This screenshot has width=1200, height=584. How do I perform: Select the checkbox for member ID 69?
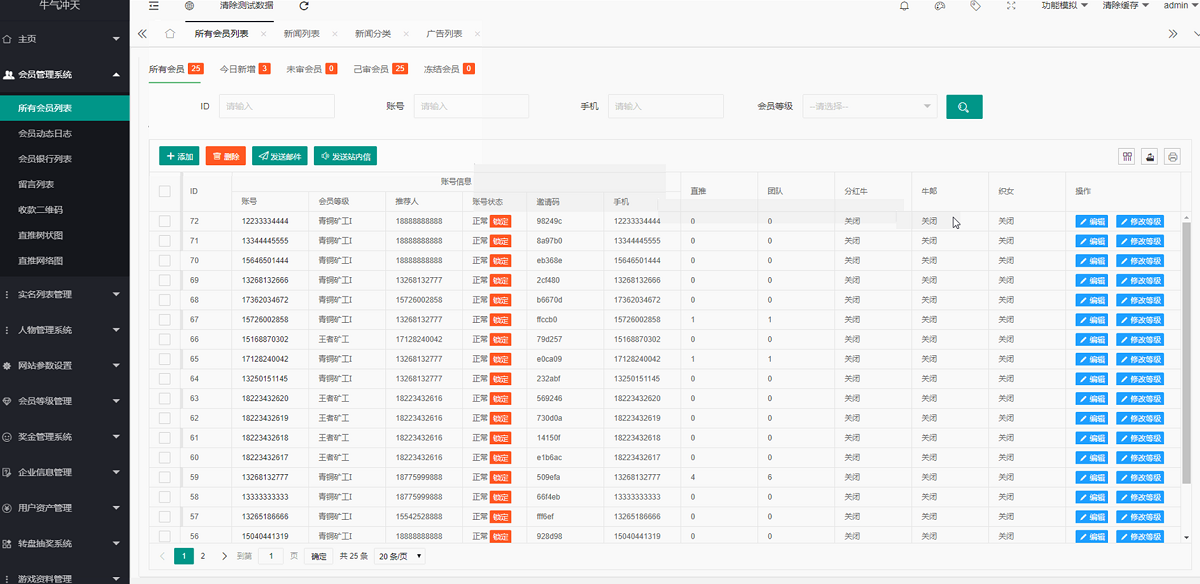coord(165,280)
